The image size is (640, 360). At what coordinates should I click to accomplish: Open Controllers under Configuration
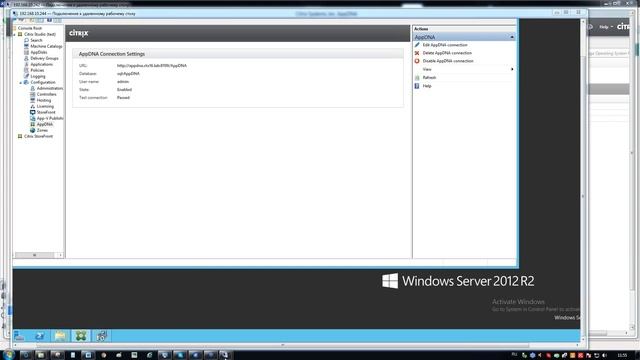click(46, 94)
